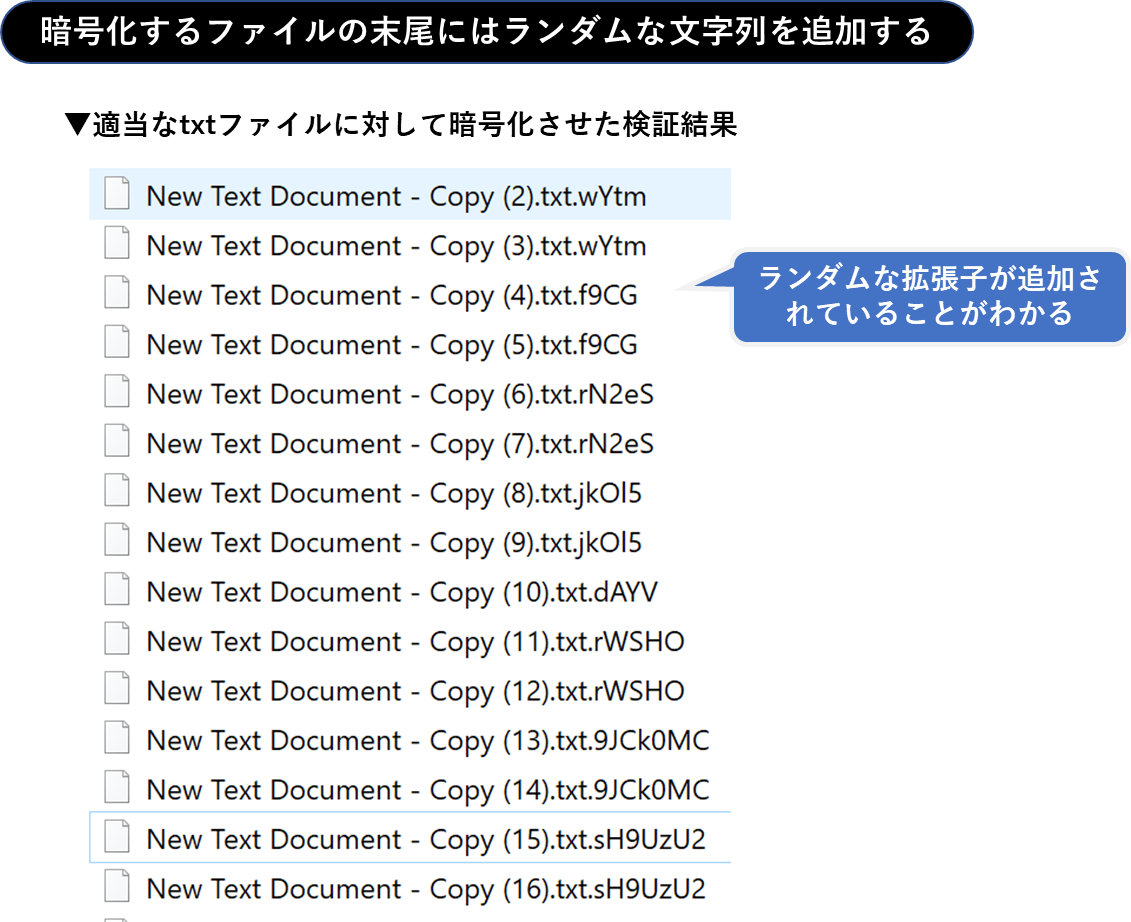
Task: Click the file icon beside Copy (4).txt.f9CG
Action: point(117,293)
